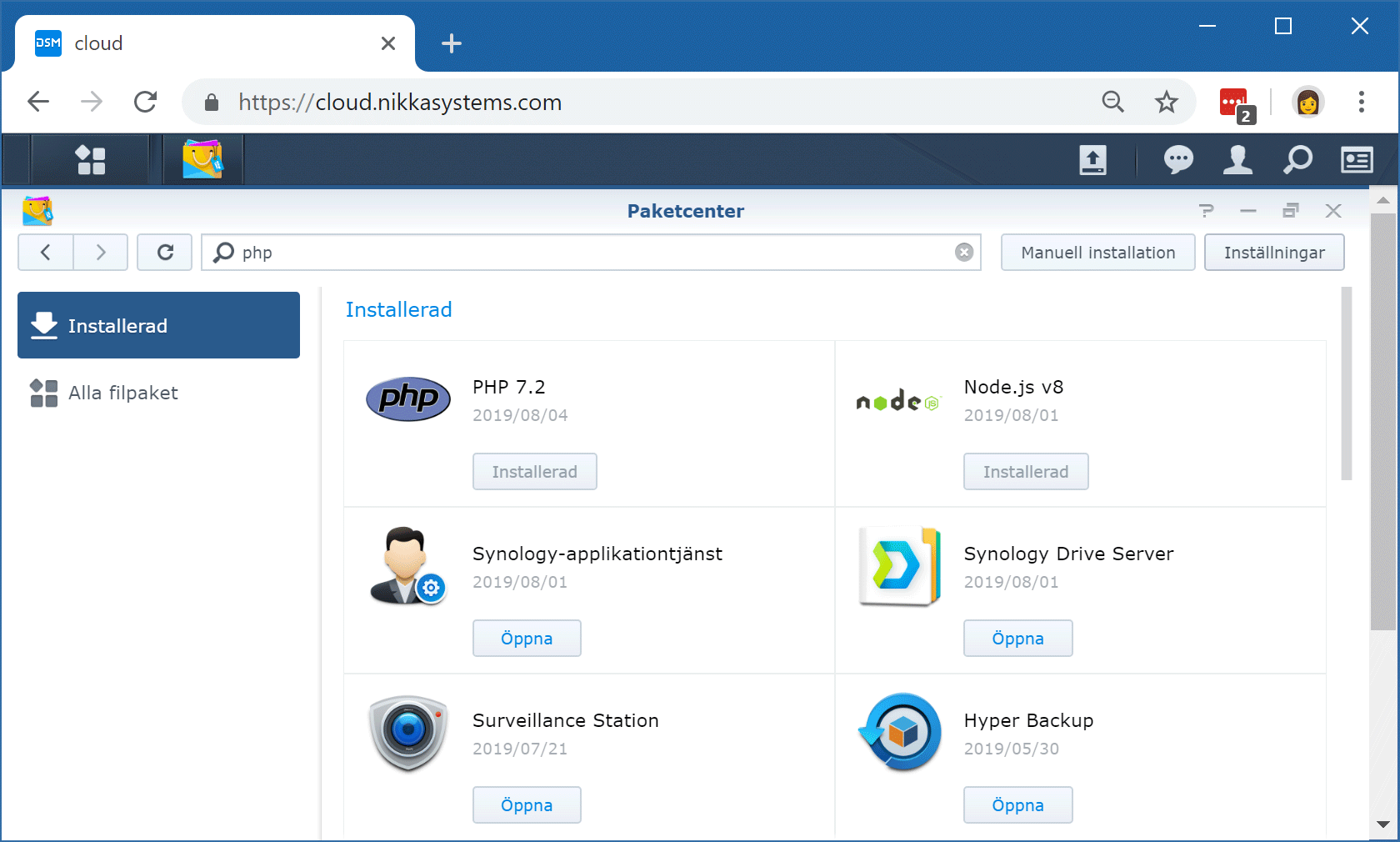The width and height of the screenshot is (1400, 842).
Task: Click the Synology Drive Server icon
Action: coord(900,566)
